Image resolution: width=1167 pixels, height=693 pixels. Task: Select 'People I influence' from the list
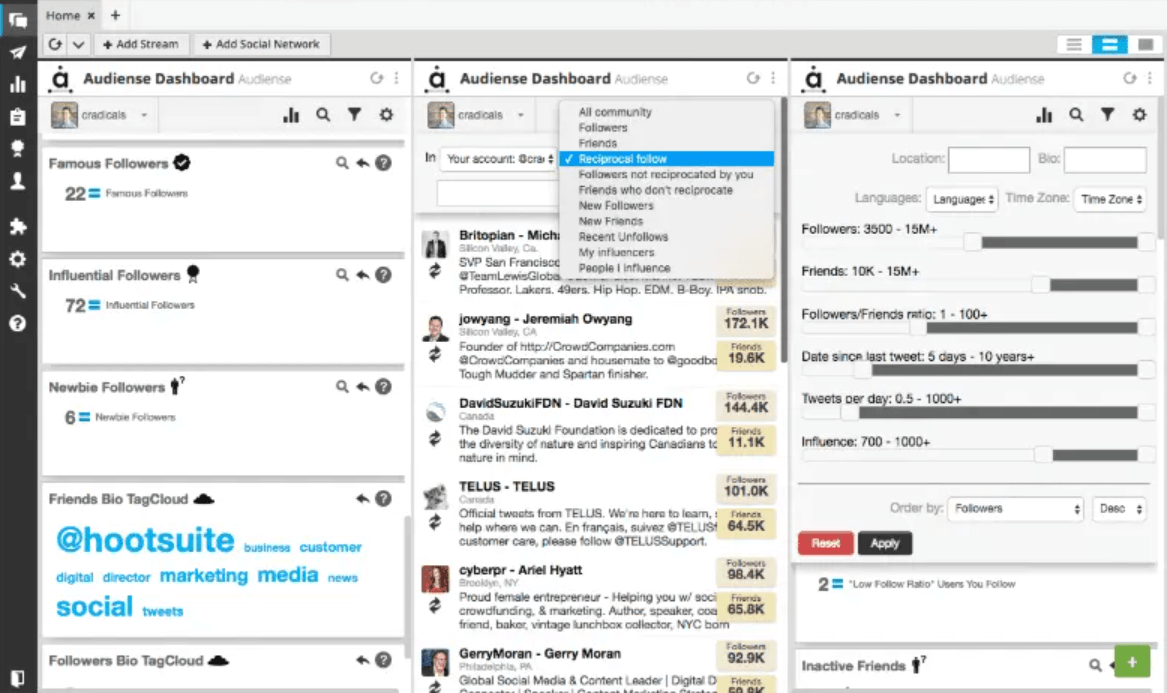(x=624, y=268)
